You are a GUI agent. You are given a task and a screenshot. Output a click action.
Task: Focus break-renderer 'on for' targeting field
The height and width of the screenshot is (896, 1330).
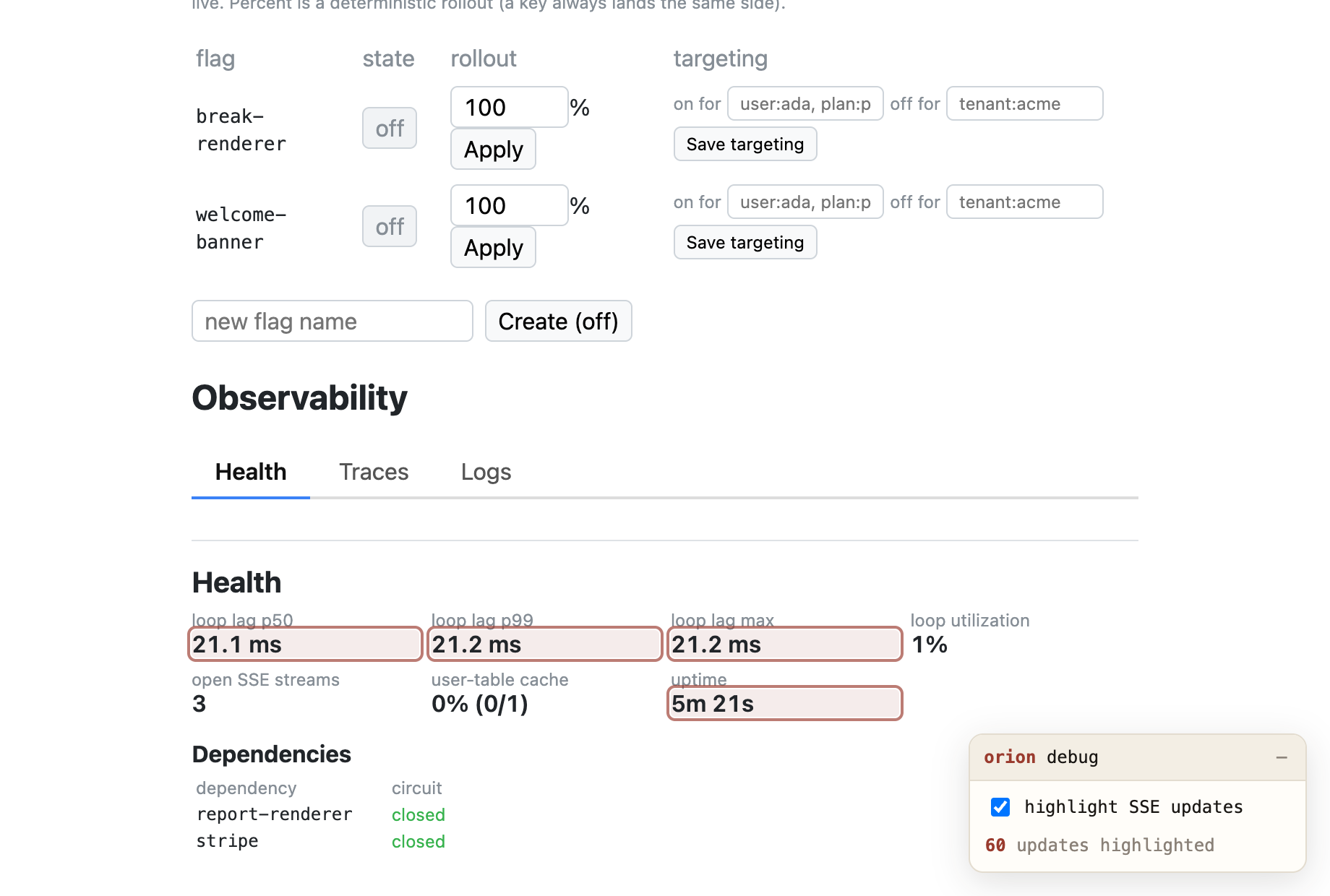tap(805, 103)
